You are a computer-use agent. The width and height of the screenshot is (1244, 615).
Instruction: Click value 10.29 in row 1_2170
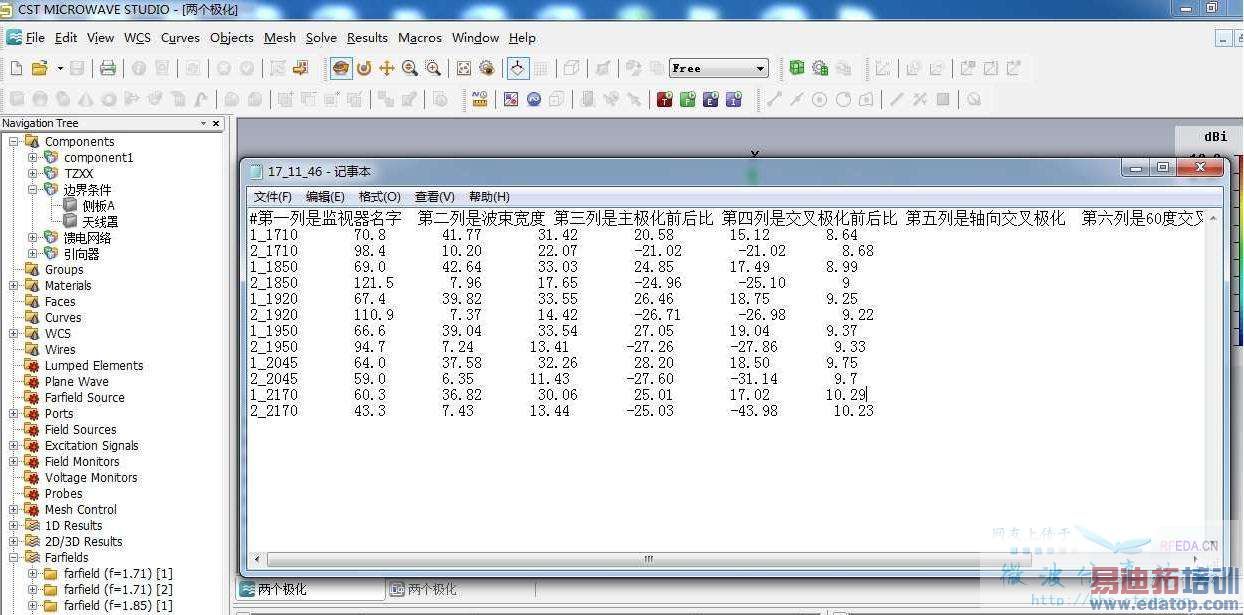click(x=845, y=395)
